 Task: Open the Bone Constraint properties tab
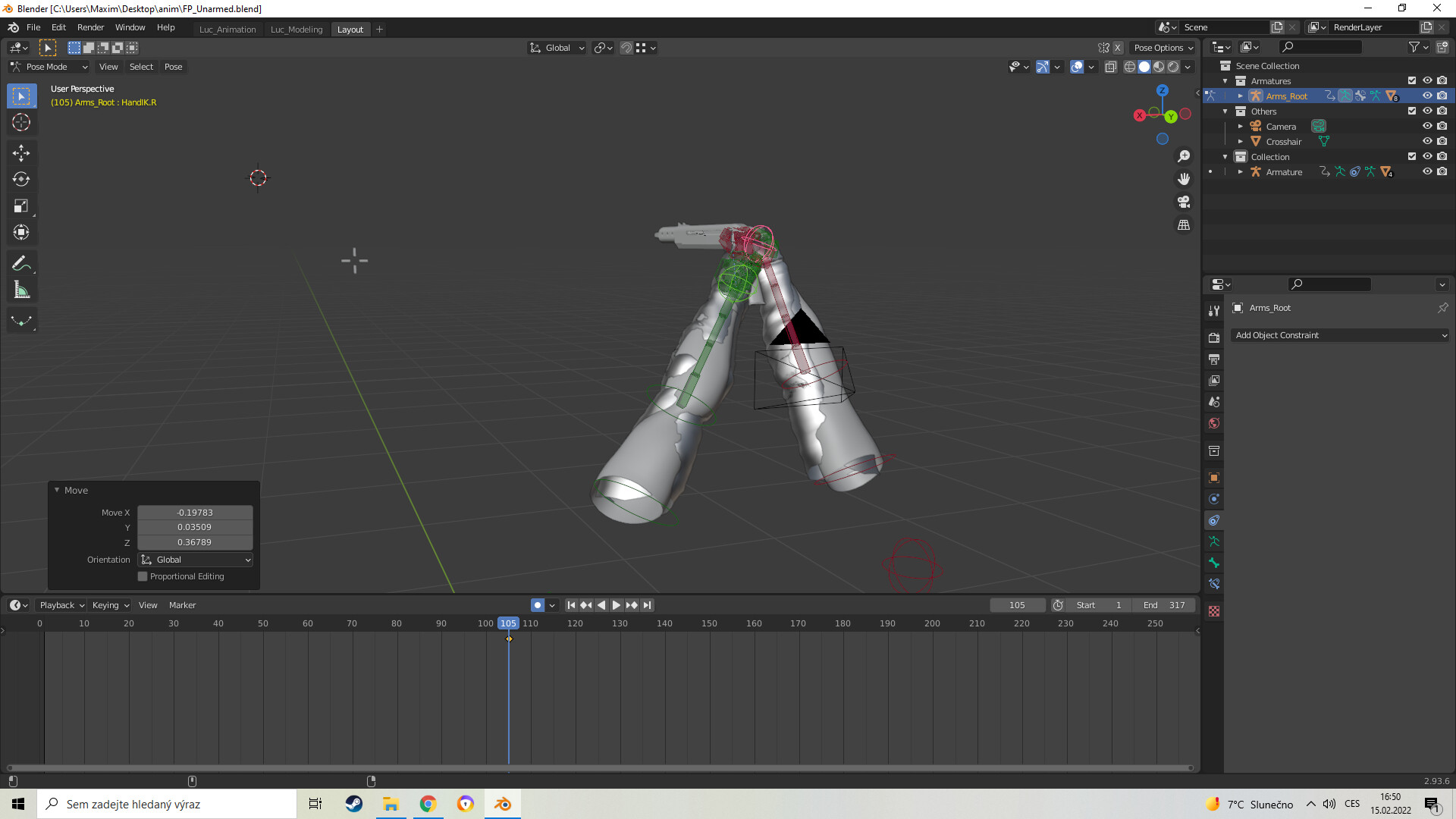pyautogui.click(x=1214, y=584)
